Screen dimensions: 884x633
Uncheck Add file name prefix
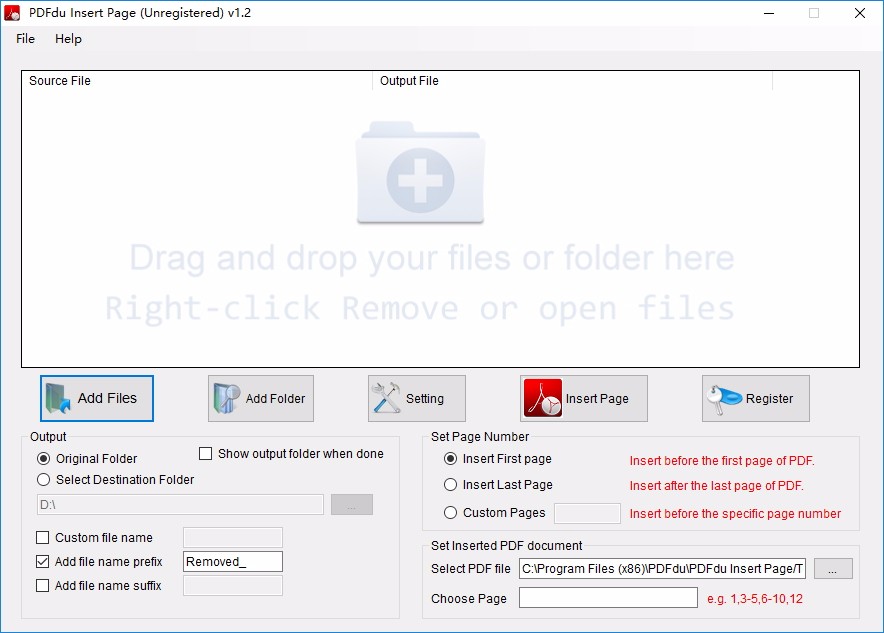pyautogui.click(x=42, y=561)
